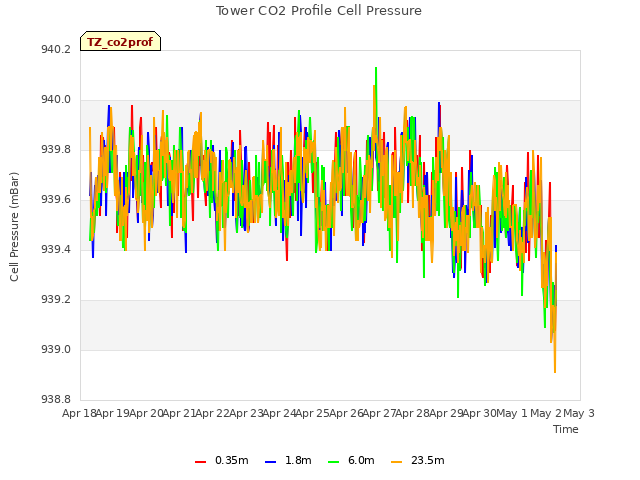Click the Apr 25 x-axis label
Viewport: 640px width, 480px height.
tap(313, 413)
